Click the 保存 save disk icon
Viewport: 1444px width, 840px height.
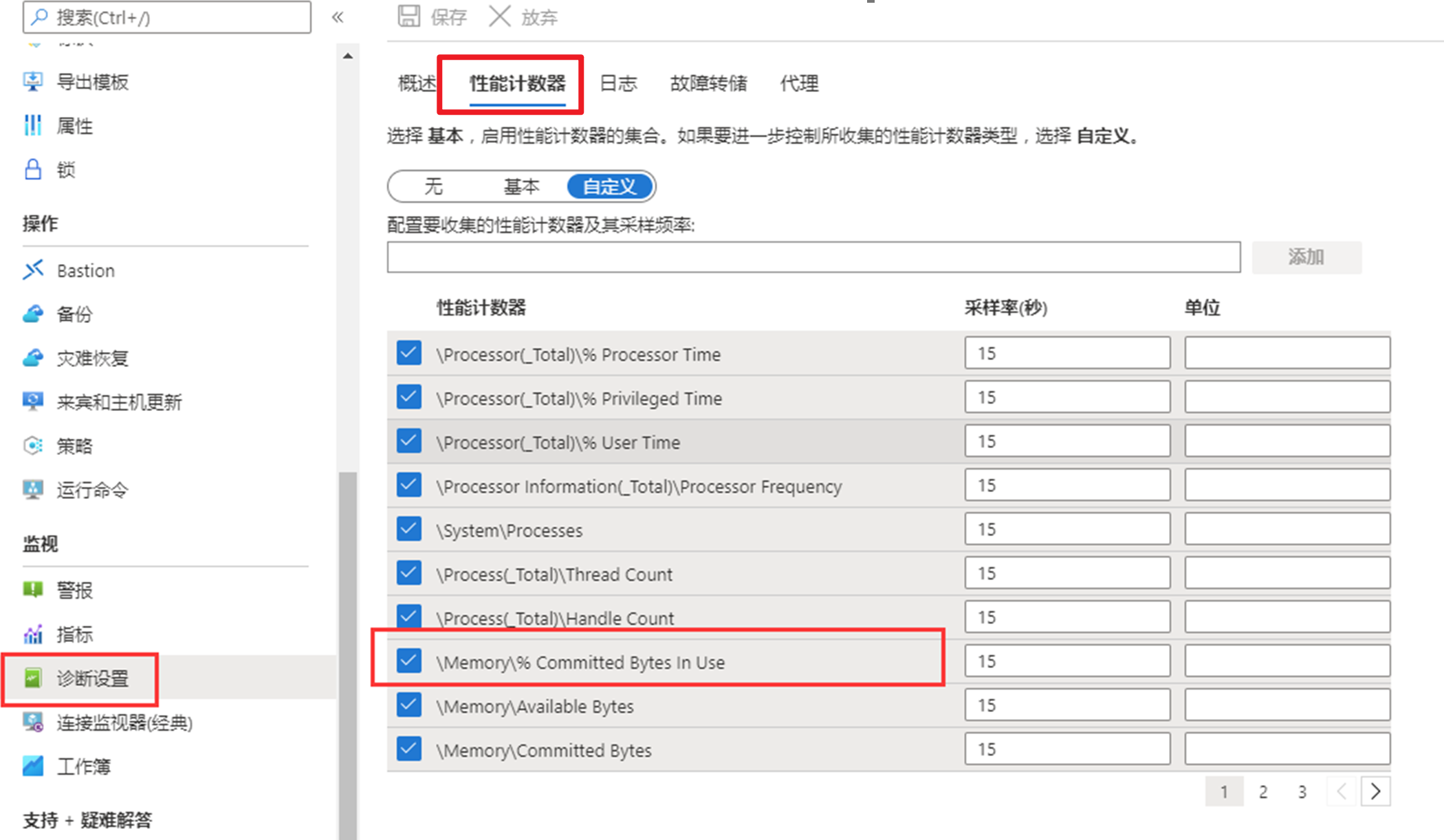[409, 16]
